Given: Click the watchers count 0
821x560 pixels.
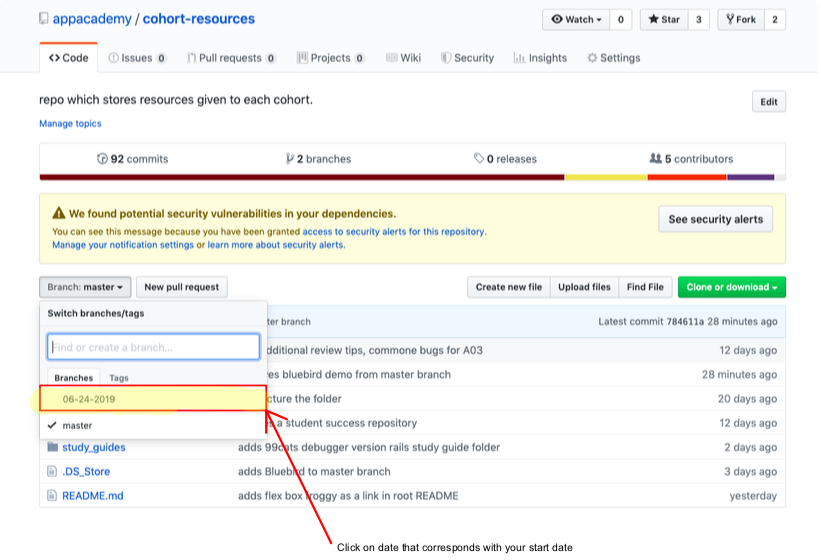Looking at the screenshot, I should pos(620,19).
